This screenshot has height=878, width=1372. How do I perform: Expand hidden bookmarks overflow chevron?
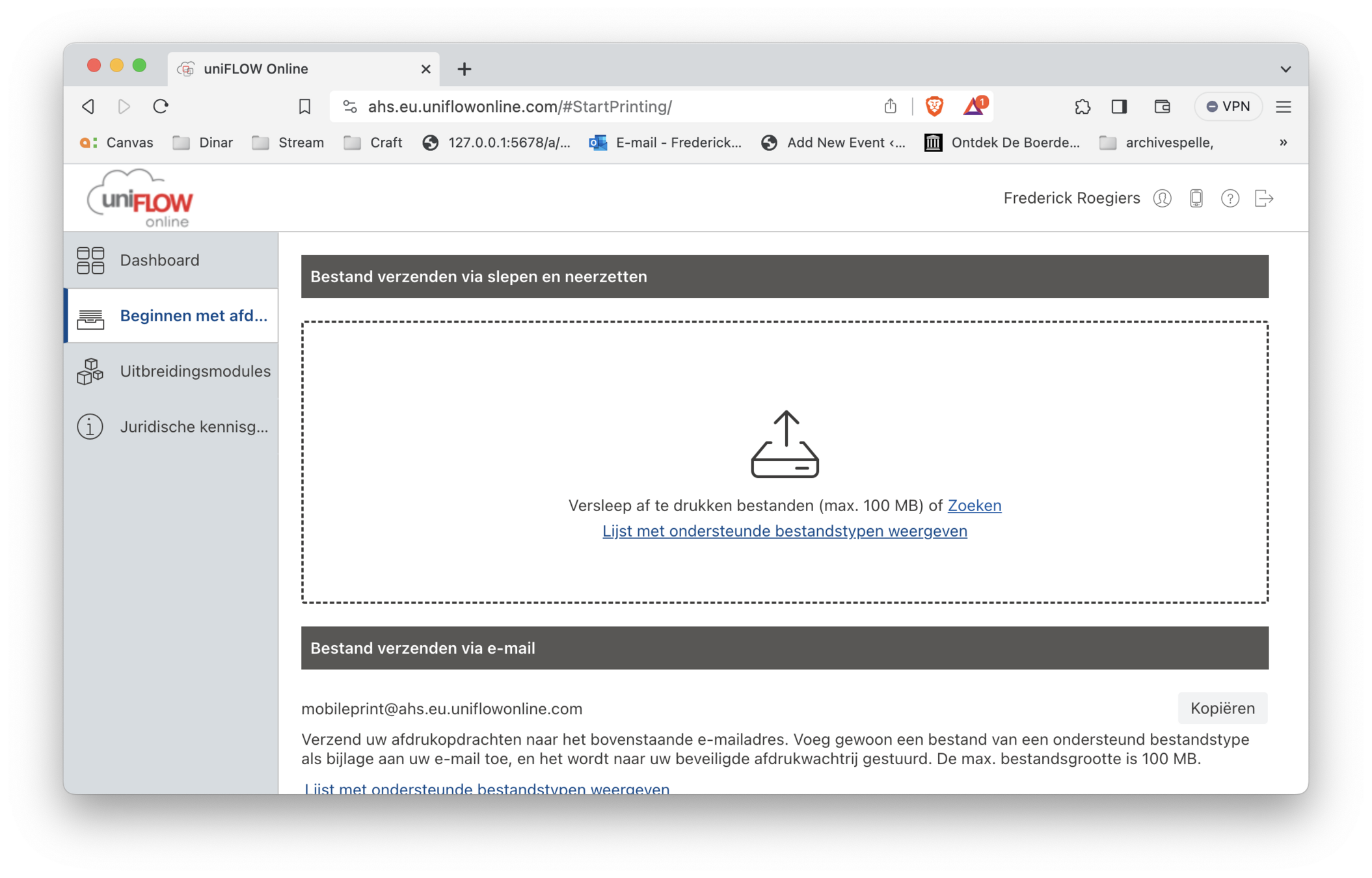click(1283, 142)
